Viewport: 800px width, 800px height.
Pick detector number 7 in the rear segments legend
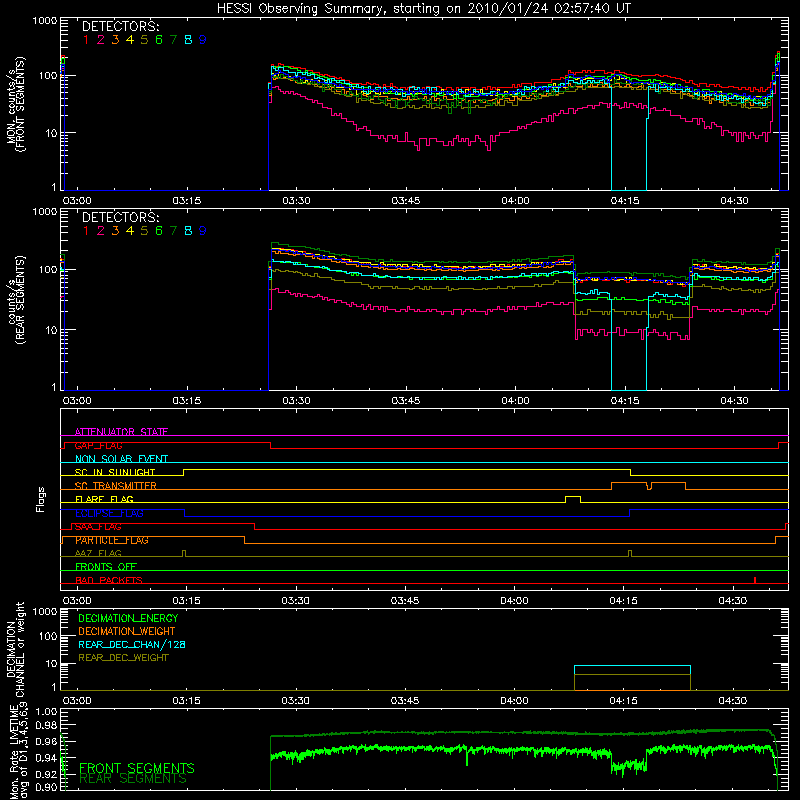coord(173,231)
